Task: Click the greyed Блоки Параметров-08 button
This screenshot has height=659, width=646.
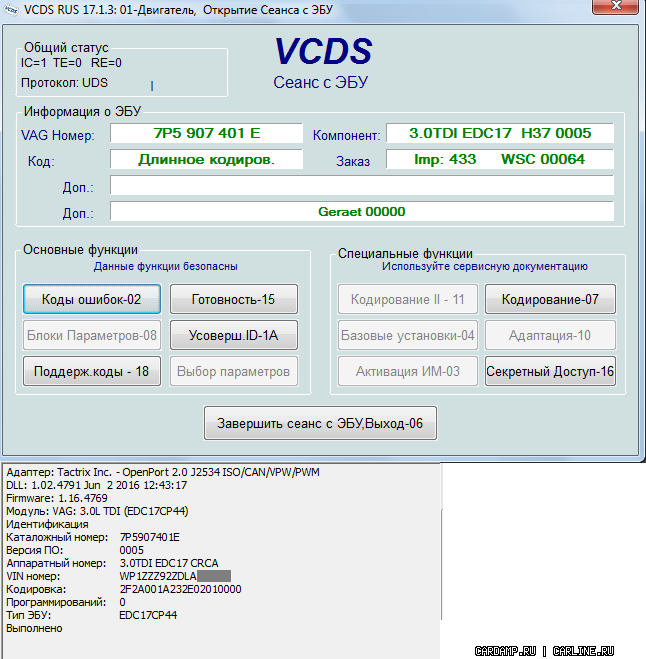Action: (91, 335)
